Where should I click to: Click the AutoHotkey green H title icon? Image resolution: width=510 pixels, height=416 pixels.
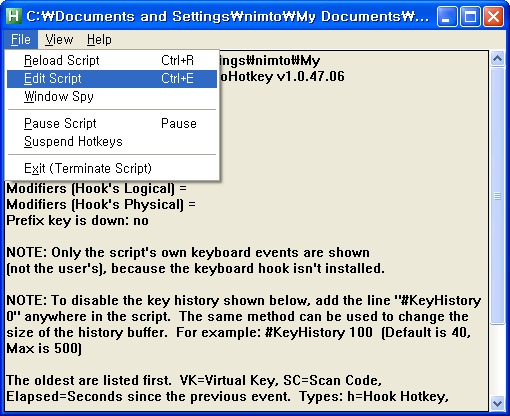click(14, 16)
